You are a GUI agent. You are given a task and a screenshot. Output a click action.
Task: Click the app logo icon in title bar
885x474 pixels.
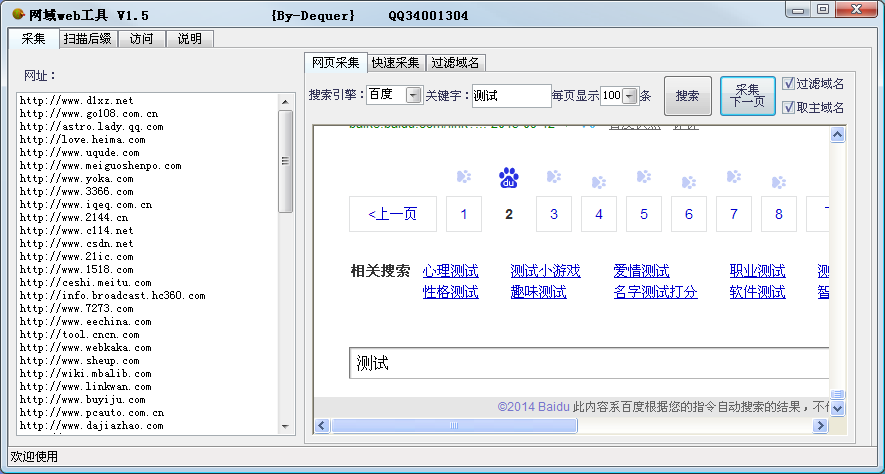pos(18,15)
